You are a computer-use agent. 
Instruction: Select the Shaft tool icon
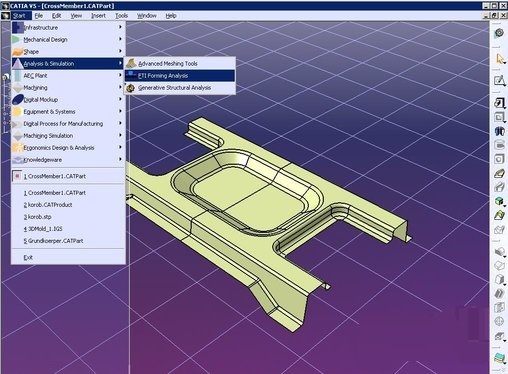(499, 131)
